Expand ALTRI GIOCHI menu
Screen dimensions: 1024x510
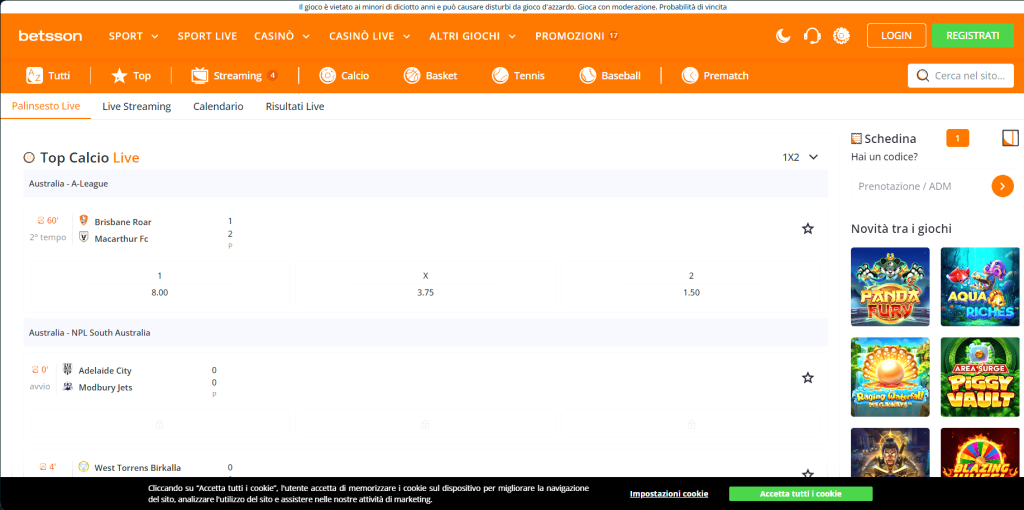pyautogui.click(x=473, y=36)
